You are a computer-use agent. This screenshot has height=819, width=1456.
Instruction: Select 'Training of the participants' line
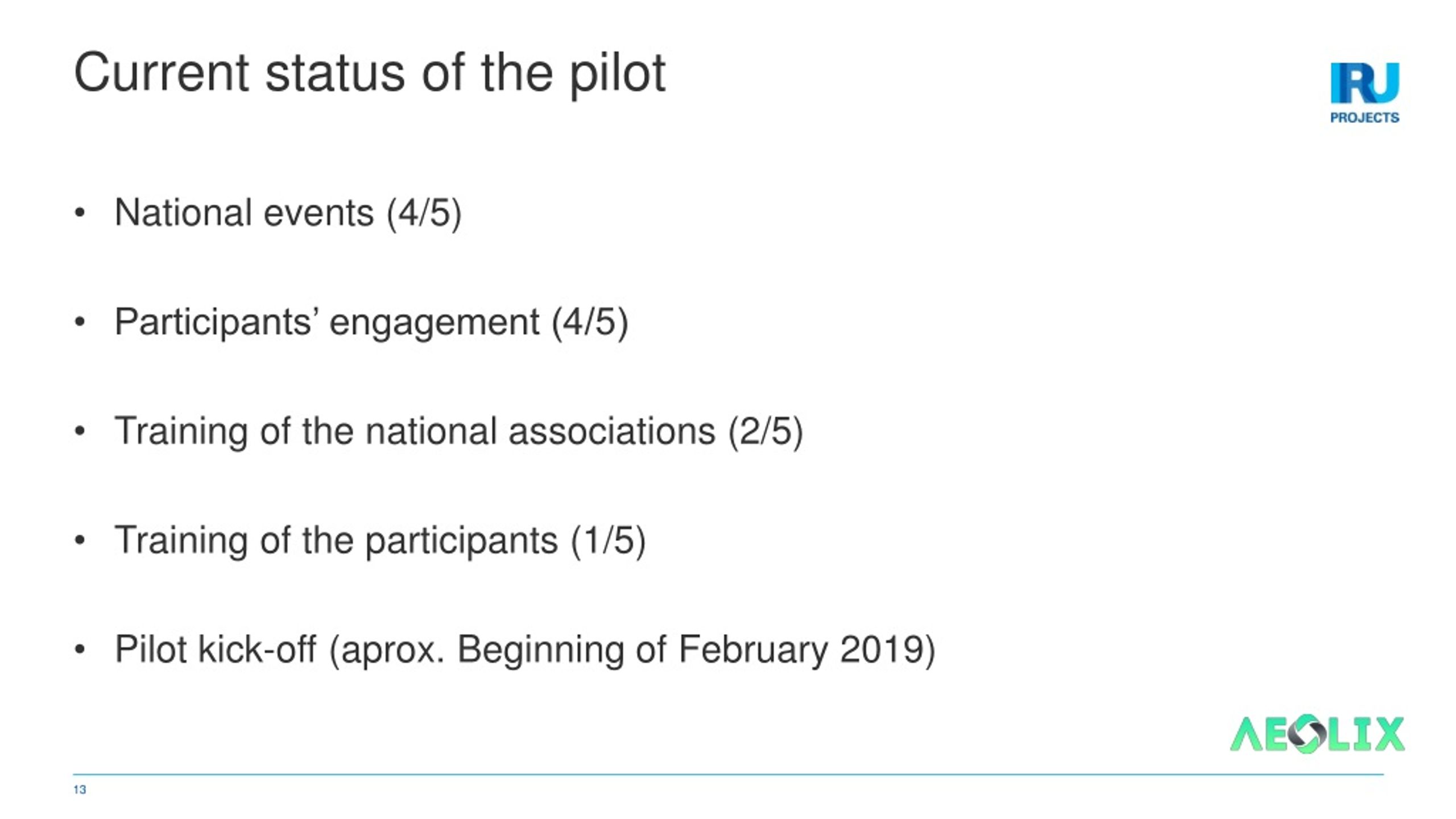(380, 540)
